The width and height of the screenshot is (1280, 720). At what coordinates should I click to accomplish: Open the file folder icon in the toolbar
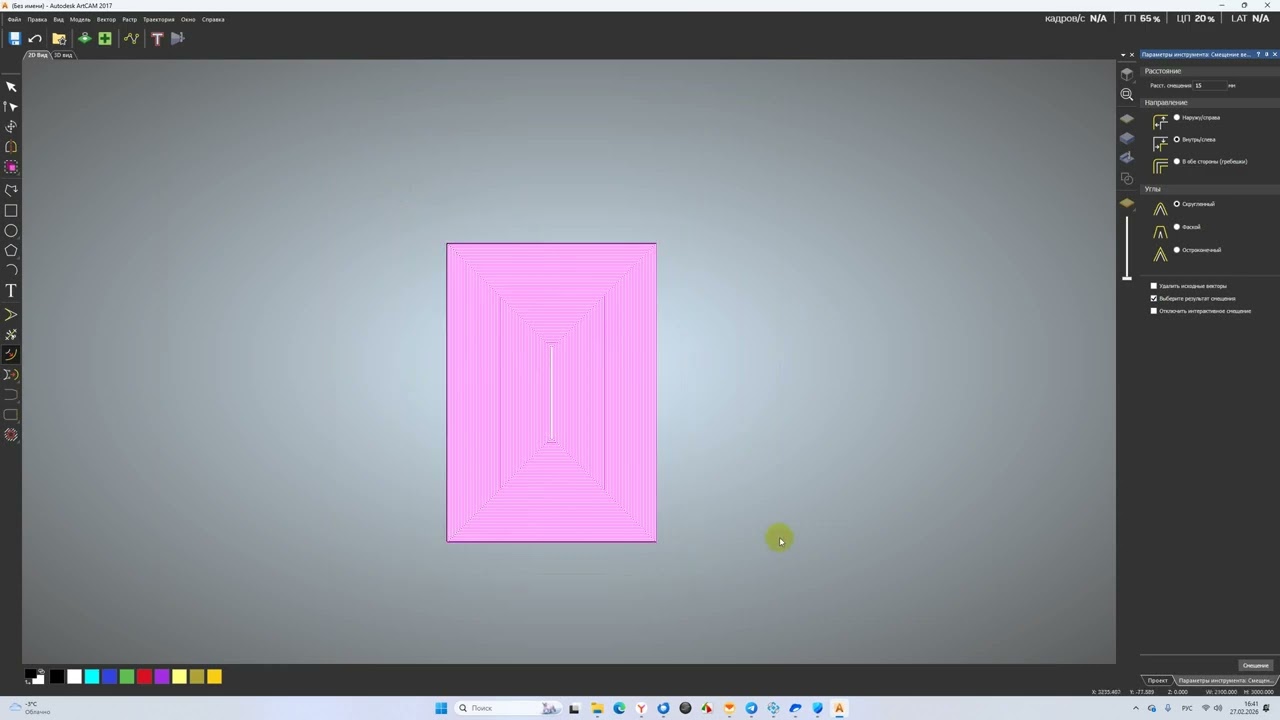coord(59,38)
